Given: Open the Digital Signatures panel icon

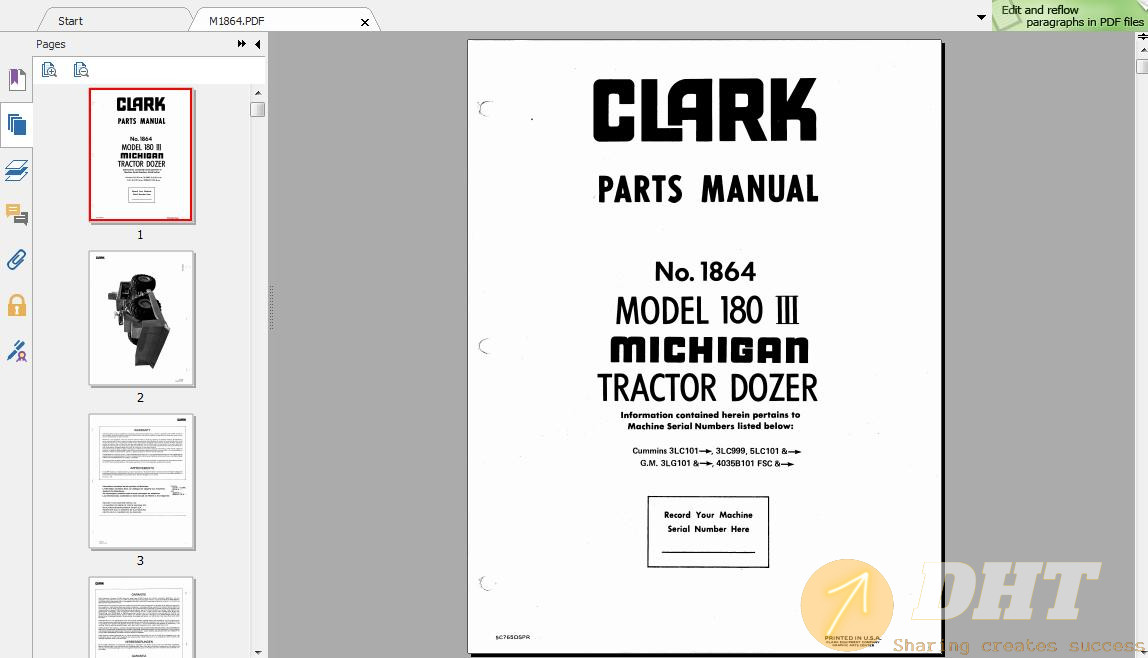Looking at the screenshot, I should (17, 351).
